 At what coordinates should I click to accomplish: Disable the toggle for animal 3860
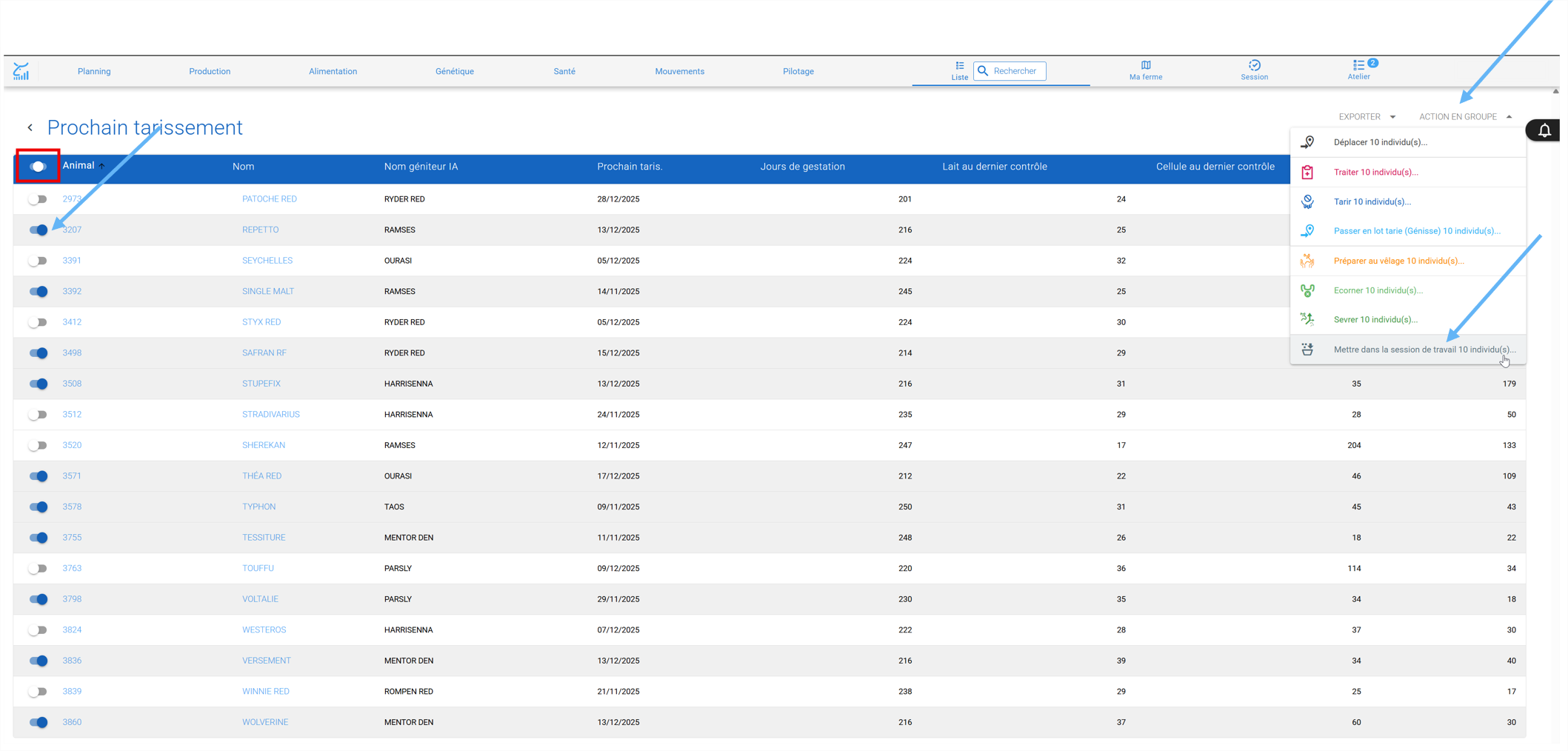point(38,722)
